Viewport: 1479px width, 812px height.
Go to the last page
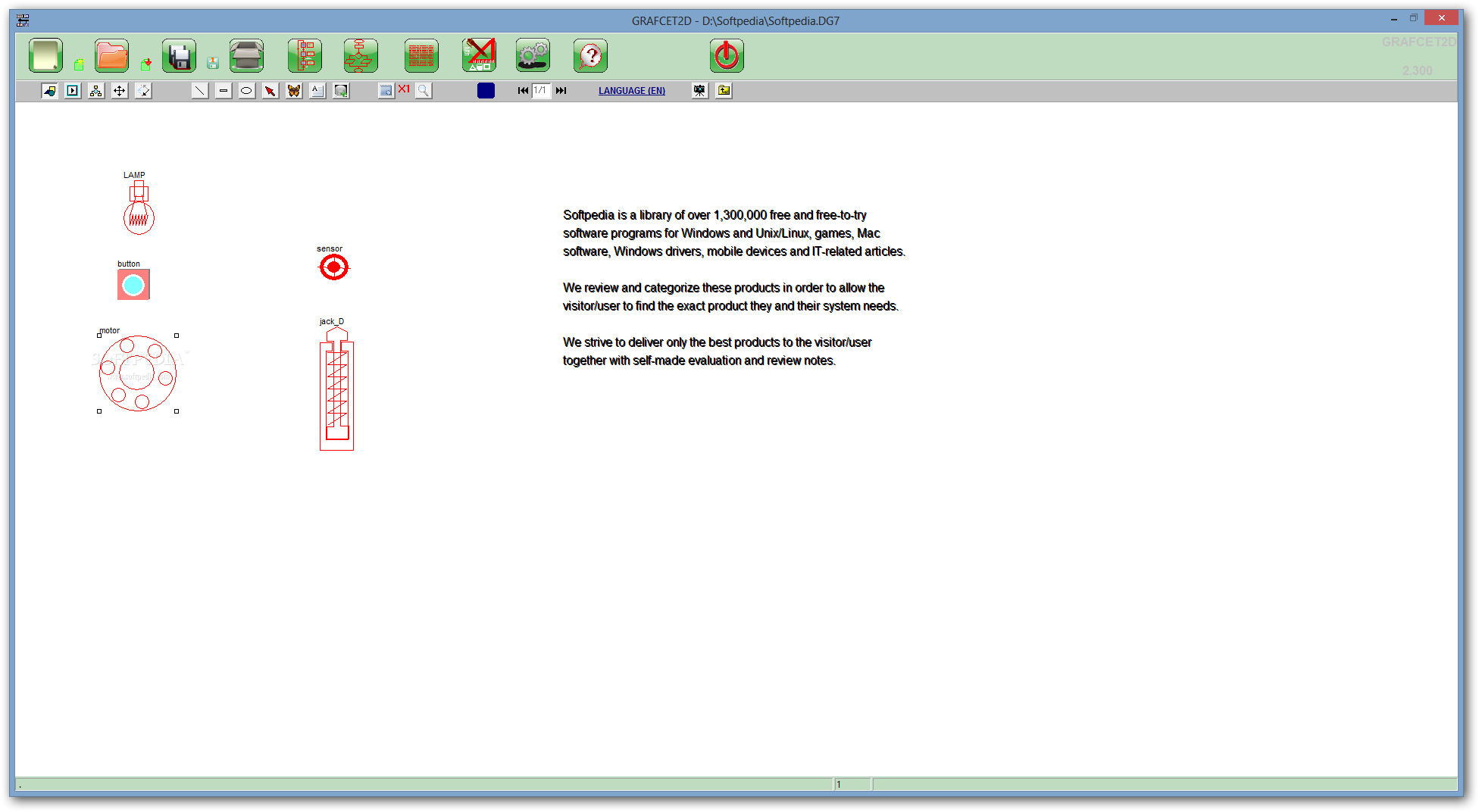click(561, 91)
